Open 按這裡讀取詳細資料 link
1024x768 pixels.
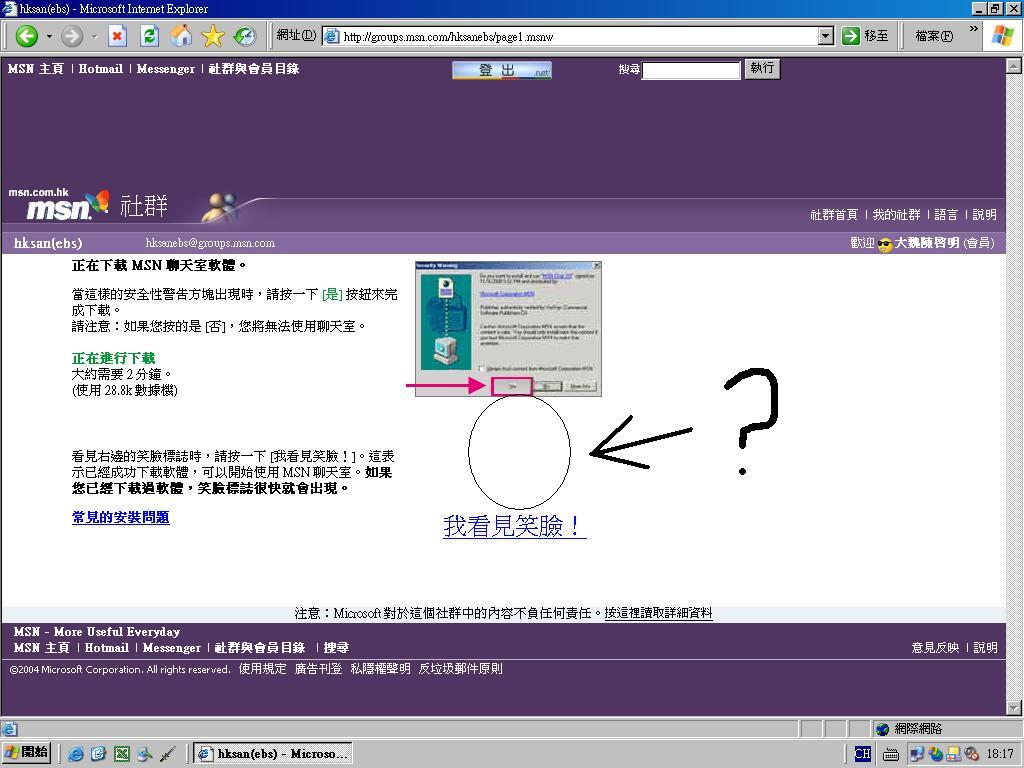[x=658, y=613]
